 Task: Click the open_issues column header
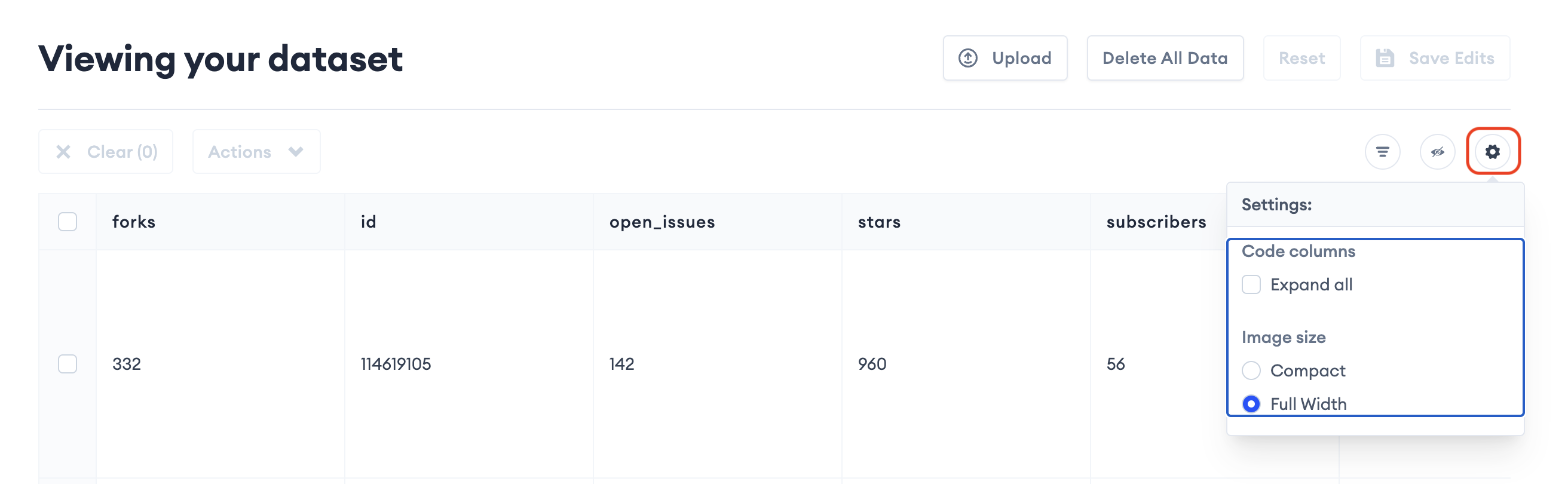pyautogui.click(x=661, y=222)
